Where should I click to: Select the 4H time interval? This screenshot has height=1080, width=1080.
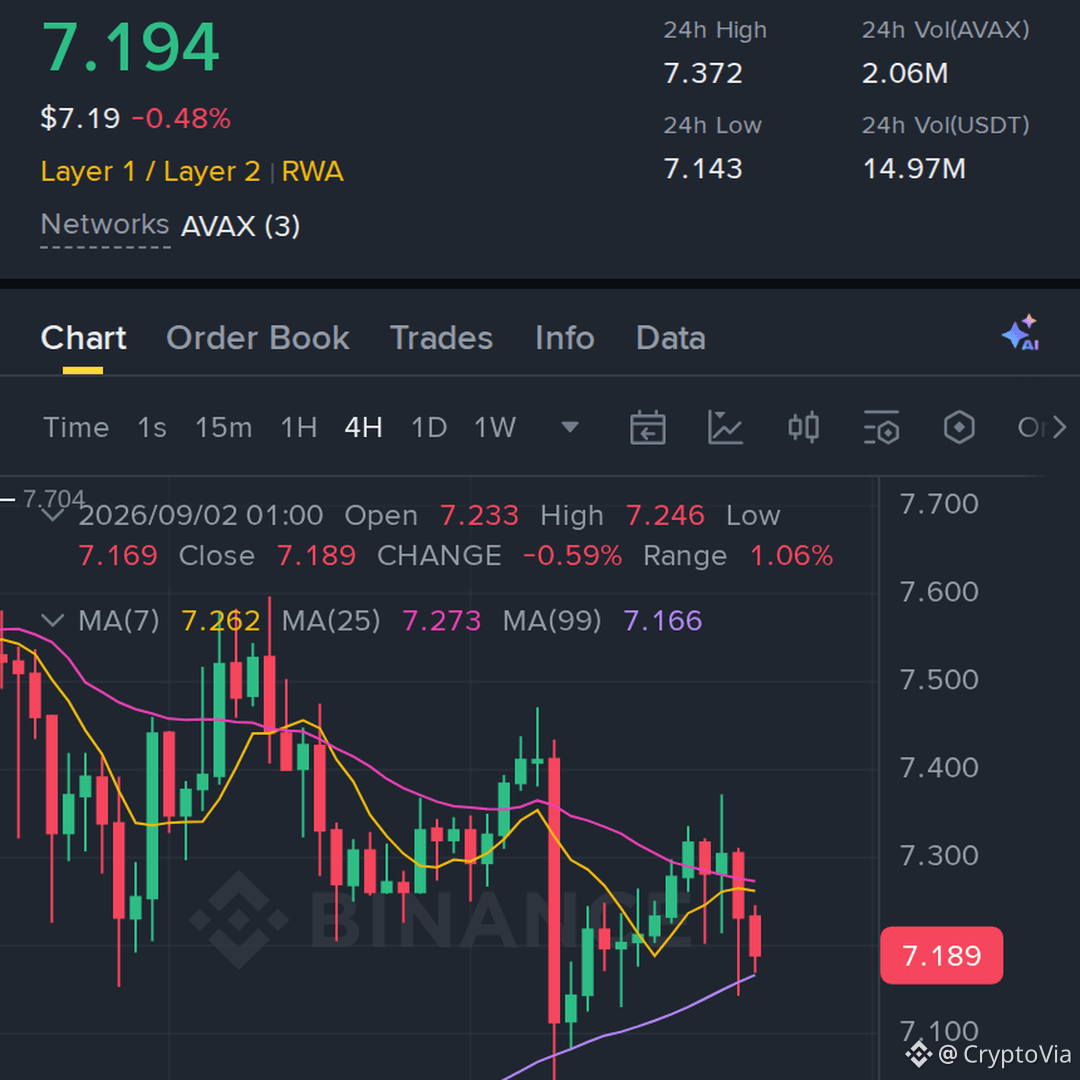(363, 428)
